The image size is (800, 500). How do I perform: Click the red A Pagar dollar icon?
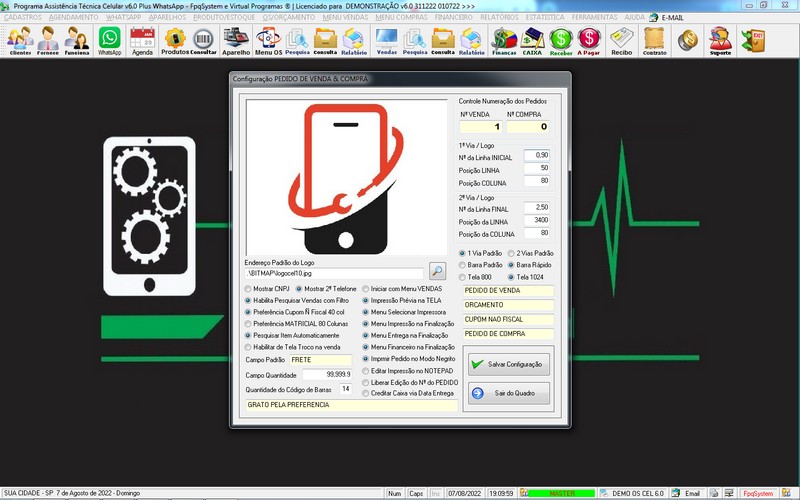589,41
